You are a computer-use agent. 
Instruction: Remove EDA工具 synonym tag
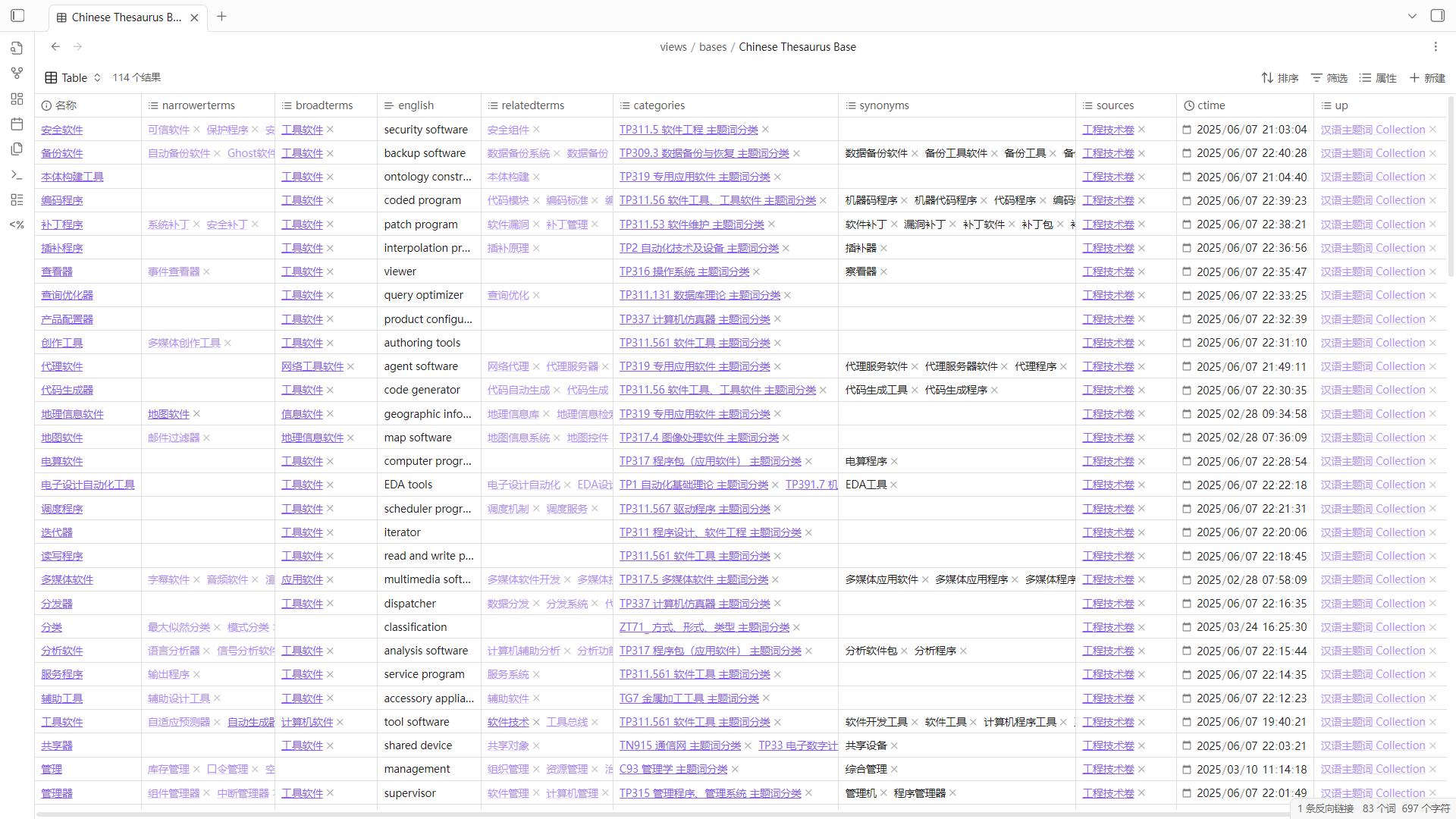pos(893,485)
